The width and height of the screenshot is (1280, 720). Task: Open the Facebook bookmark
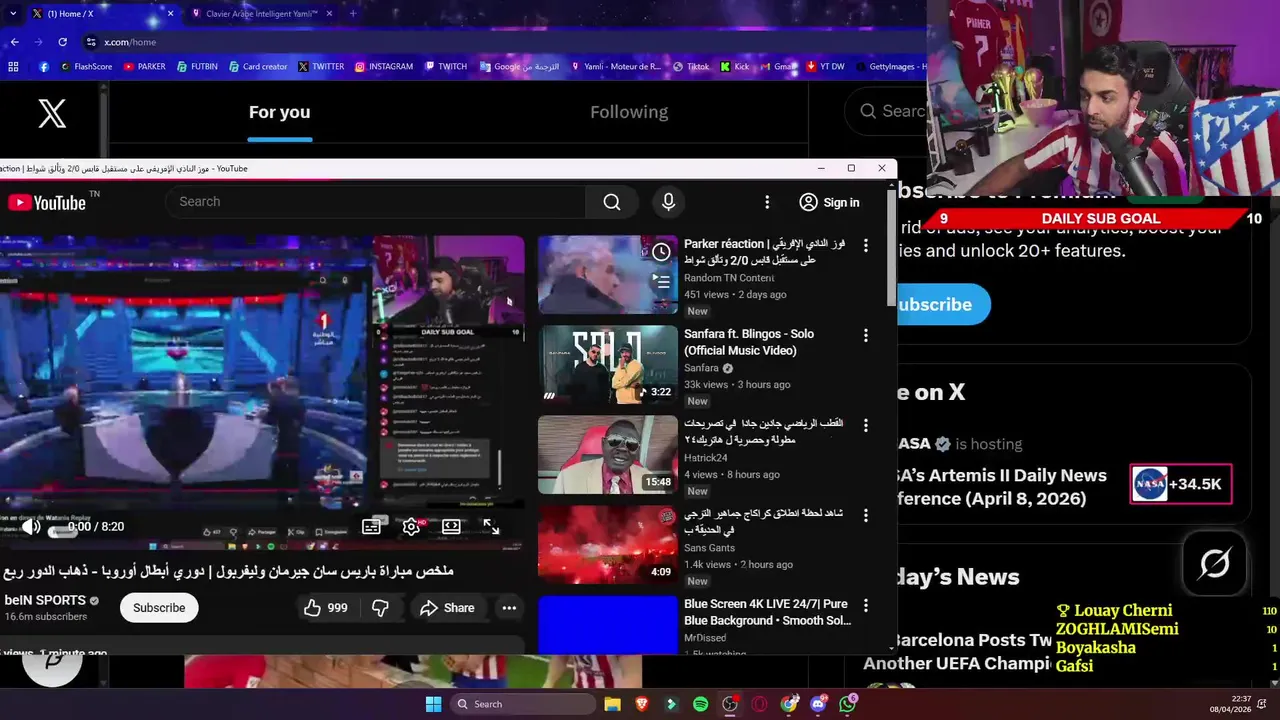click(x=44, y=67)
